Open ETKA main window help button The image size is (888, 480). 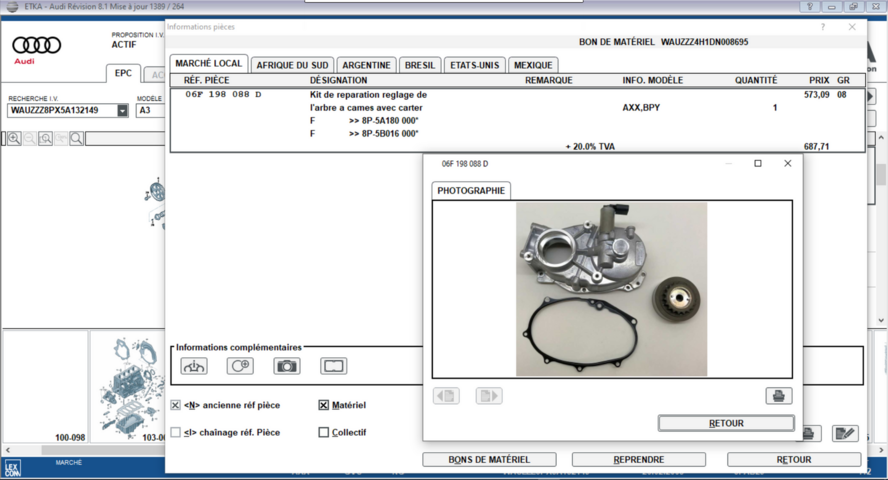click(x=810, y=7)
